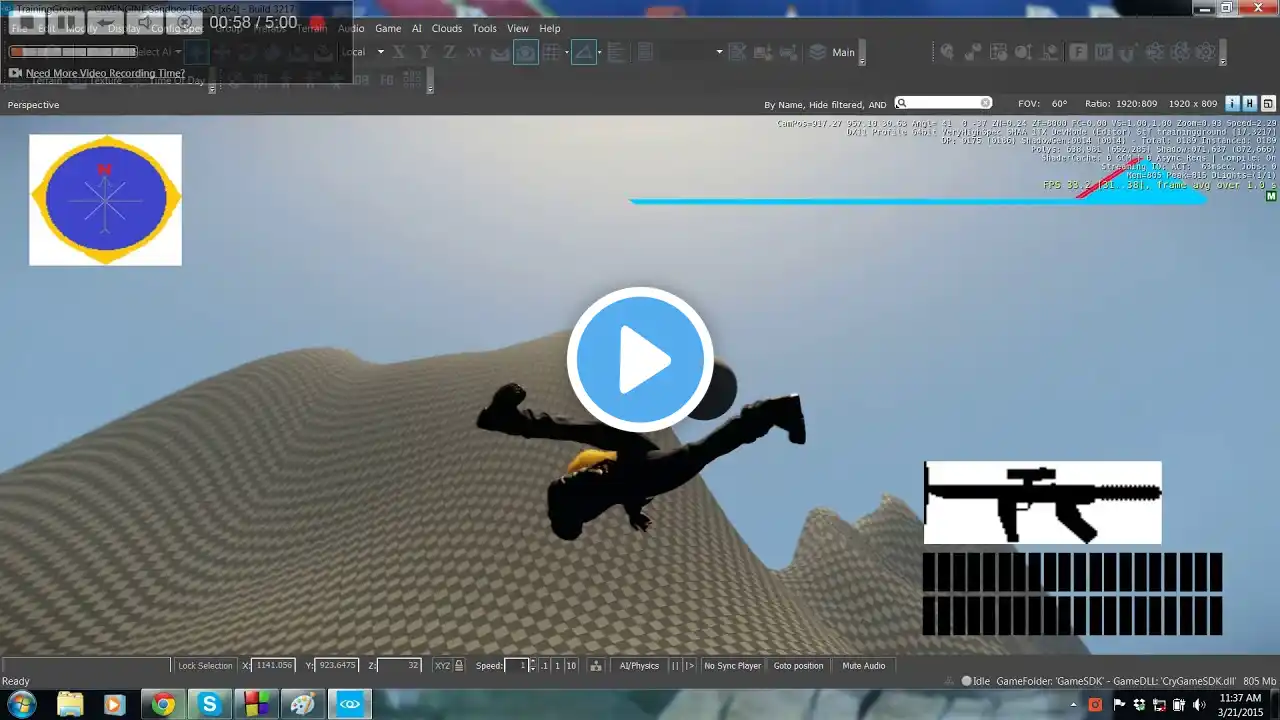Click the 1920 x 809 resolution label
1280x720 pixels.
[x=1193, y=104]
